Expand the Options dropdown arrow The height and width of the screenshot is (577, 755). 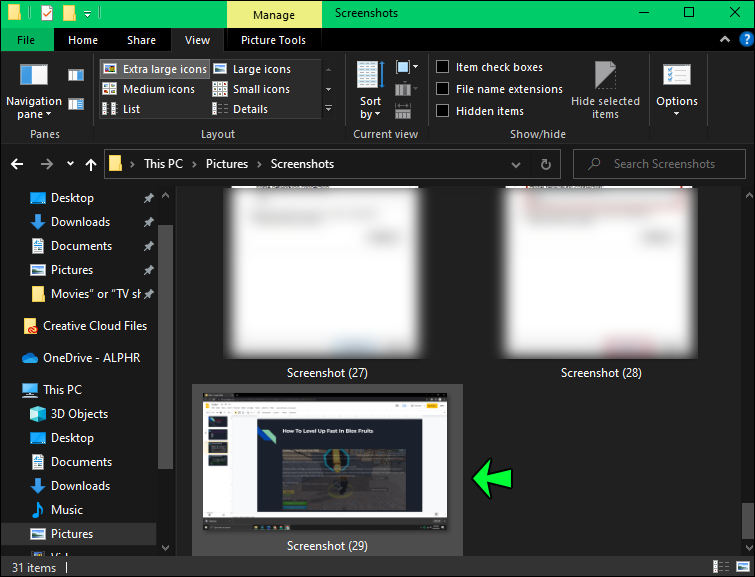(677, 114)
